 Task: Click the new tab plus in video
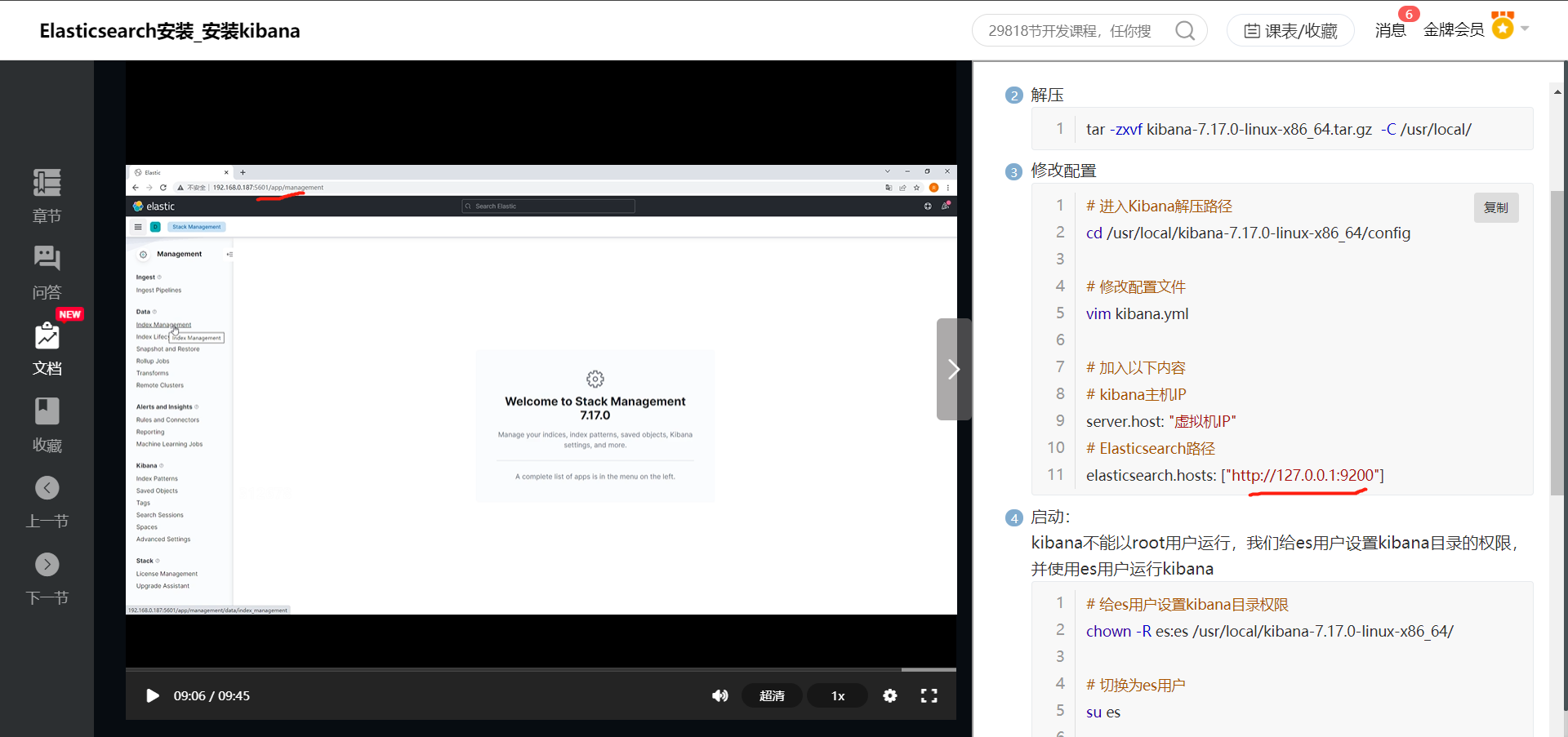243,172
